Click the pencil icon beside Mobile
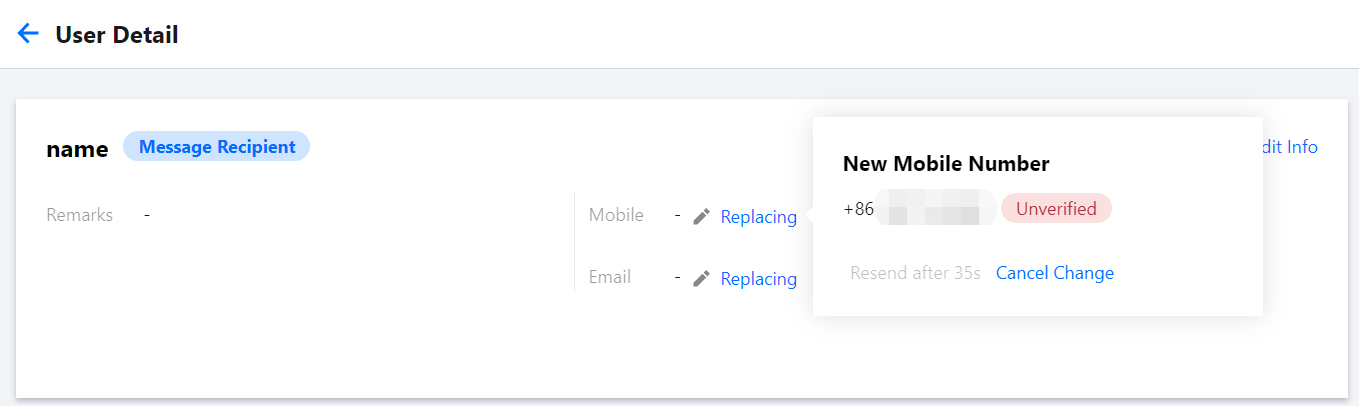Viewport: 1359px width, 406px height. 702,216
